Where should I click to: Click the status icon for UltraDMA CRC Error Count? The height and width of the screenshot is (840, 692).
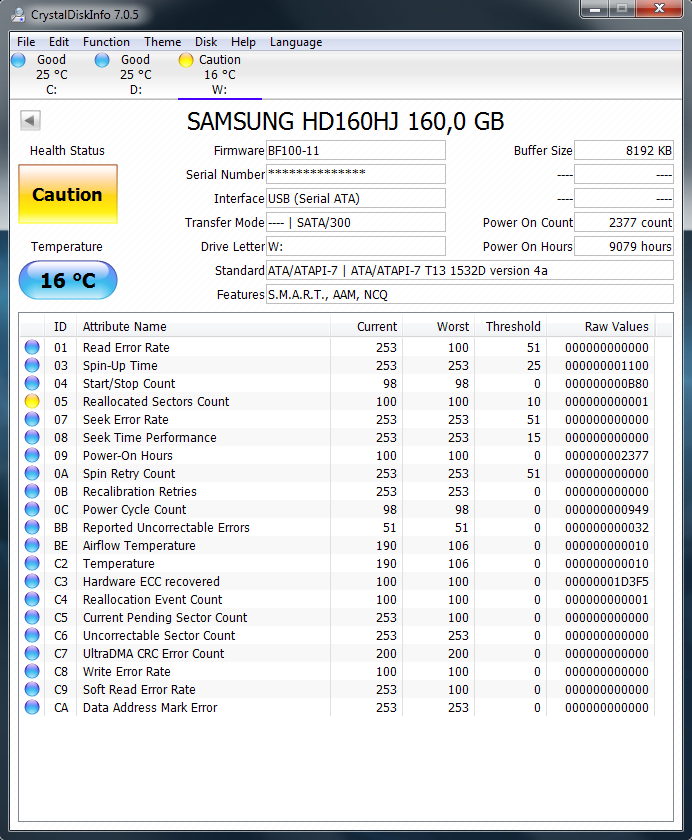[32, 654]
